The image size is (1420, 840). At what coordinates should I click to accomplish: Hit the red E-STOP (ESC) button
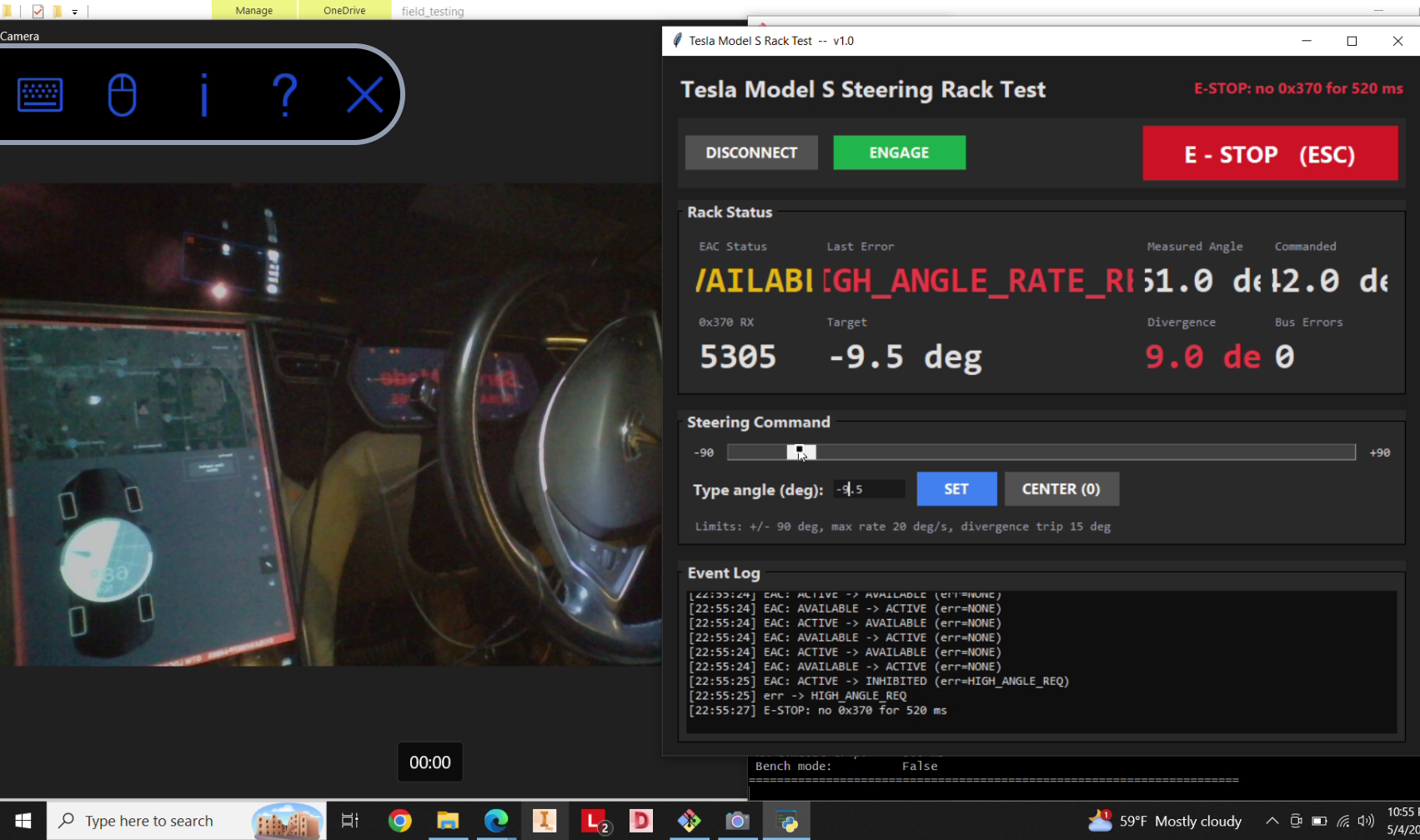click(x=1270, y=153)
